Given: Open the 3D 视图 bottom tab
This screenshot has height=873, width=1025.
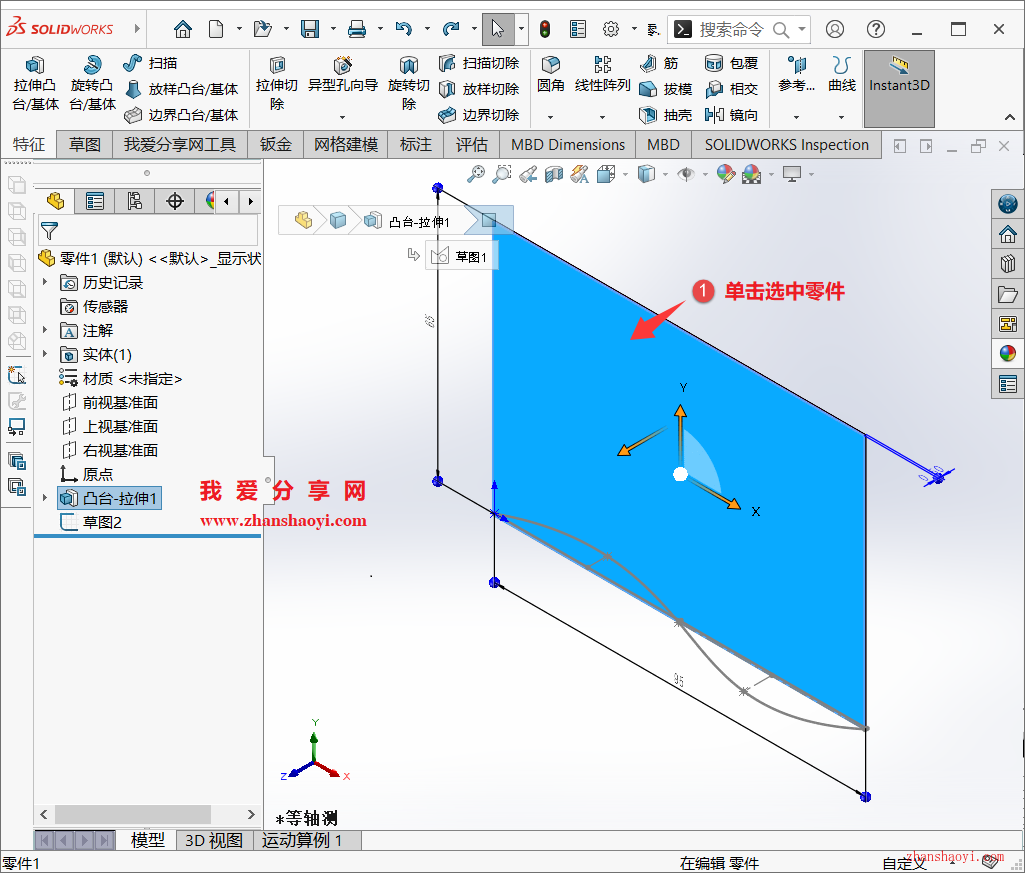Looking at the screenshot, I should tap(214, 840).
